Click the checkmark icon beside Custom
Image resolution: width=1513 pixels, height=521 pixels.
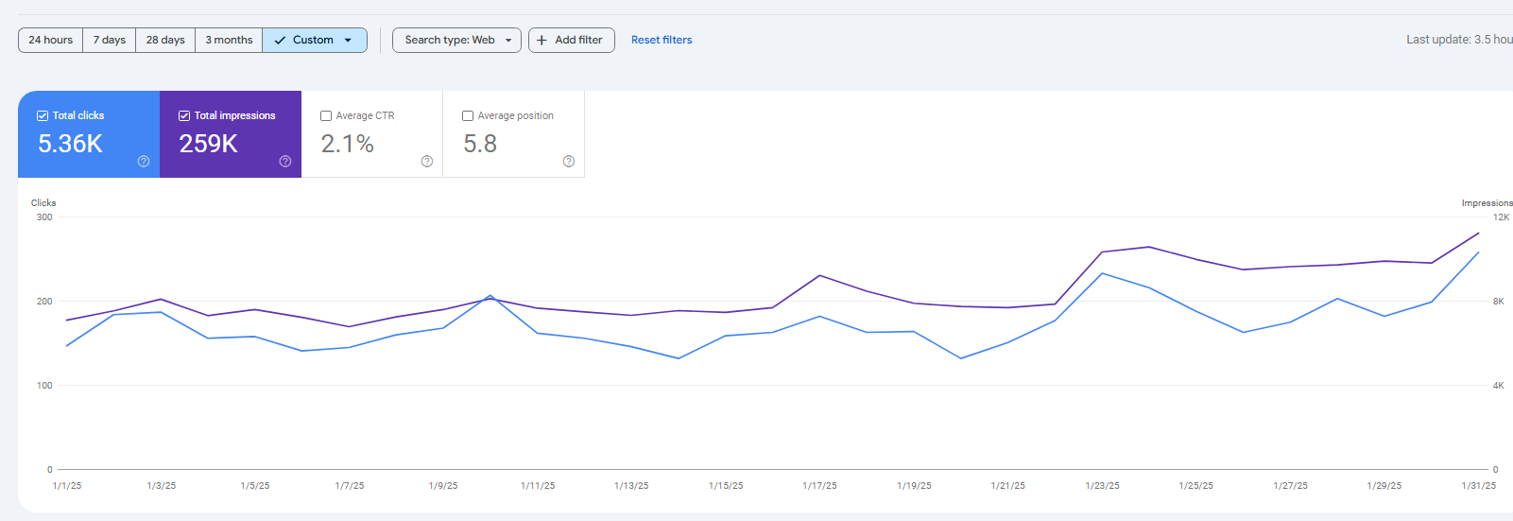(280, 40)
